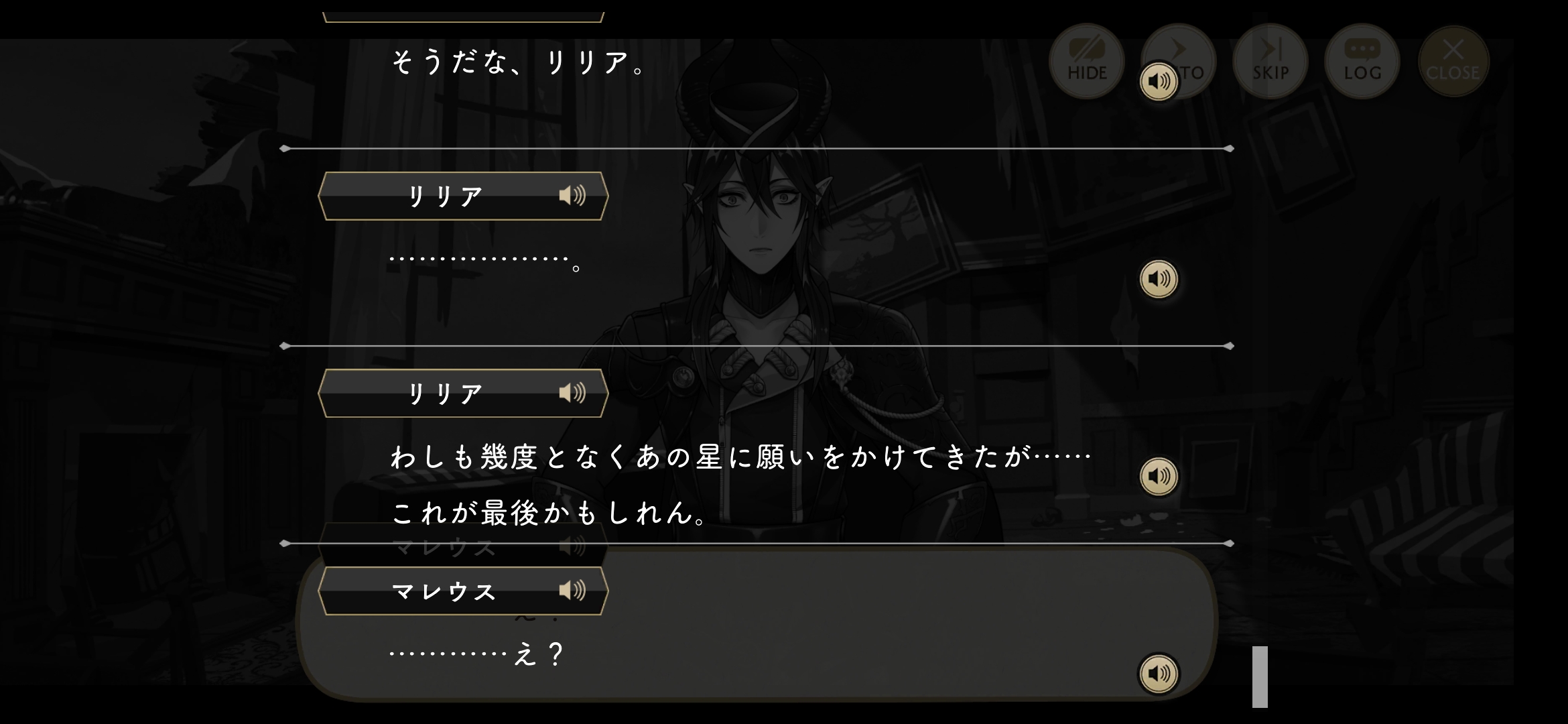Close the dialogue log with CLOSE
1568x724 pixels.
(x=1453, y=62)
